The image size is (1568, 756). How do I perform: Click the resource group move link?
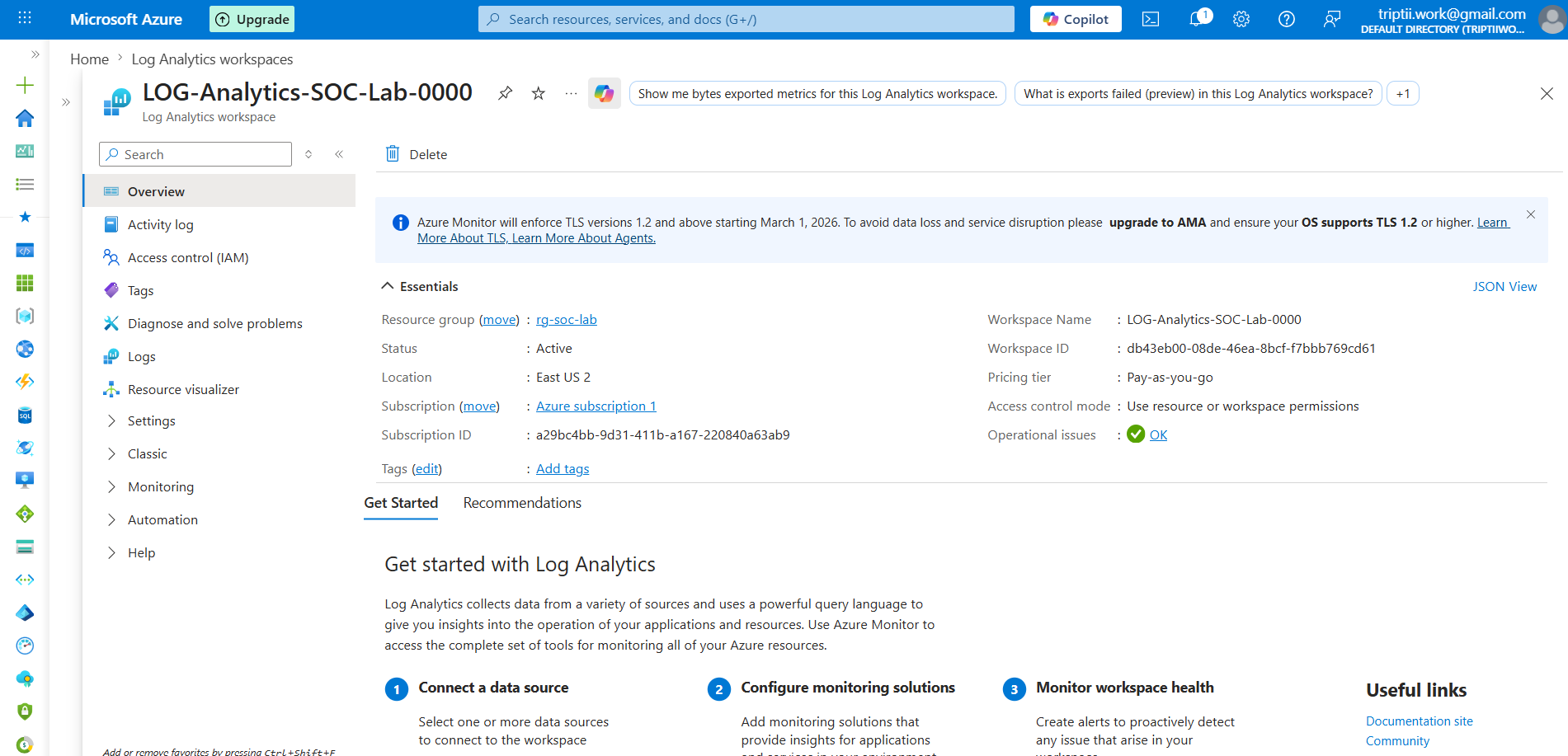(499, 320)
